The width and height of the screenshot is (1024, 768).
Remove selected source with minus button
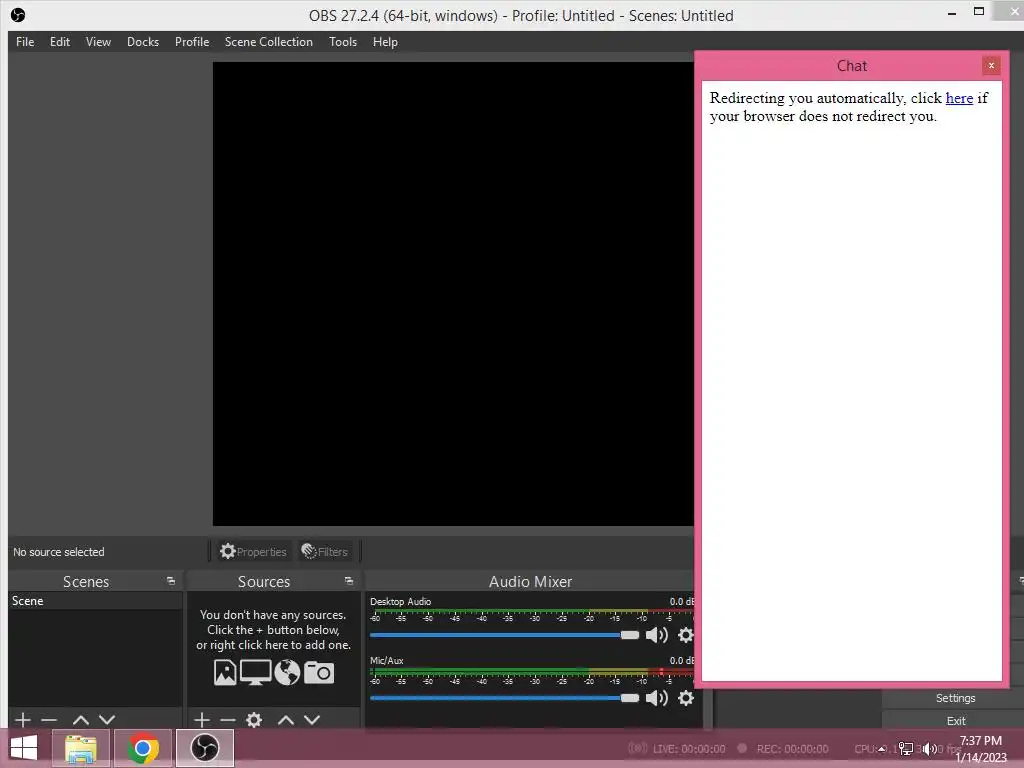(228, 720)
